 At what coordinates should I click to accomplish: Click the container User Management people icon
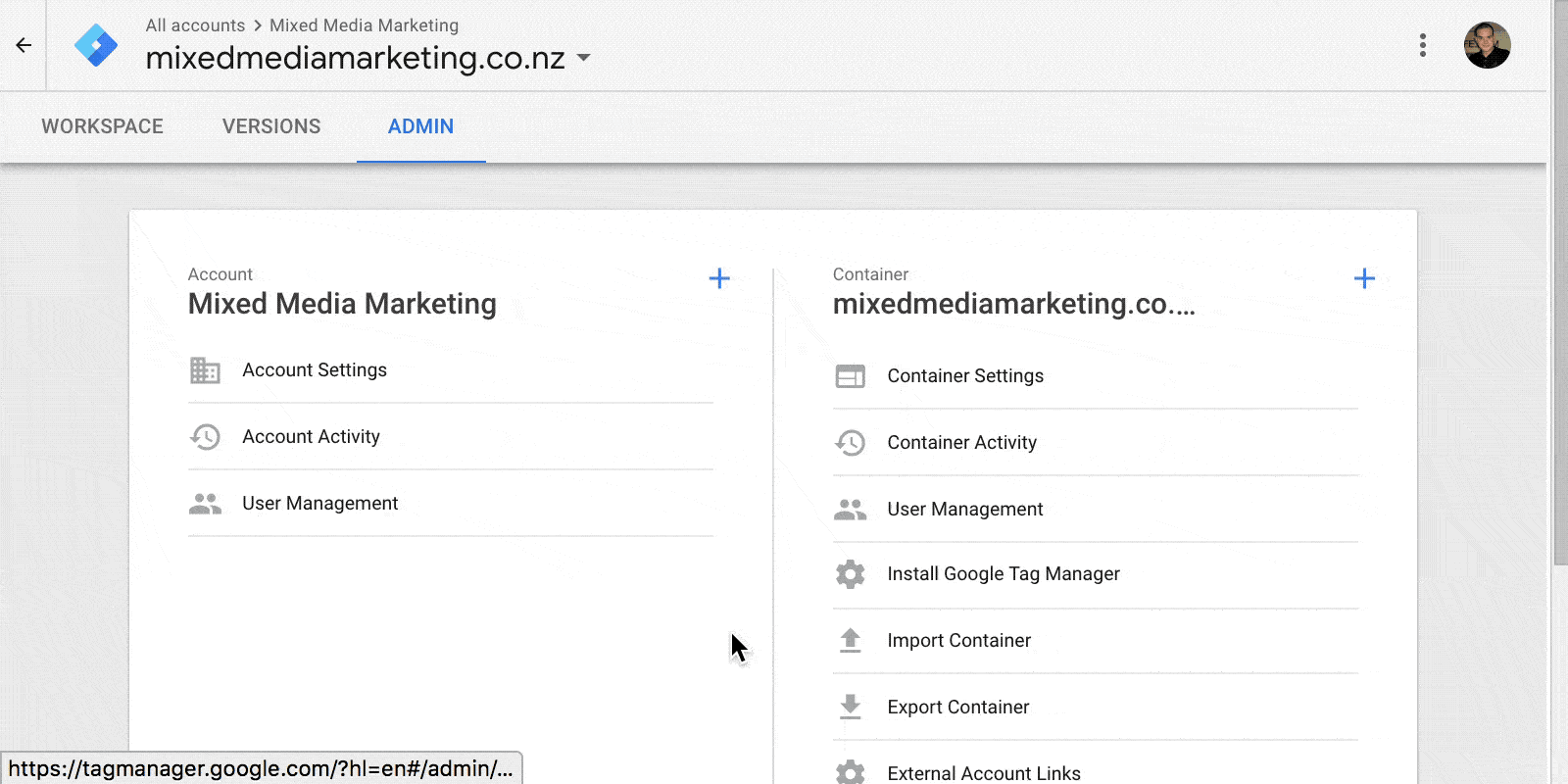click(850, 510)
